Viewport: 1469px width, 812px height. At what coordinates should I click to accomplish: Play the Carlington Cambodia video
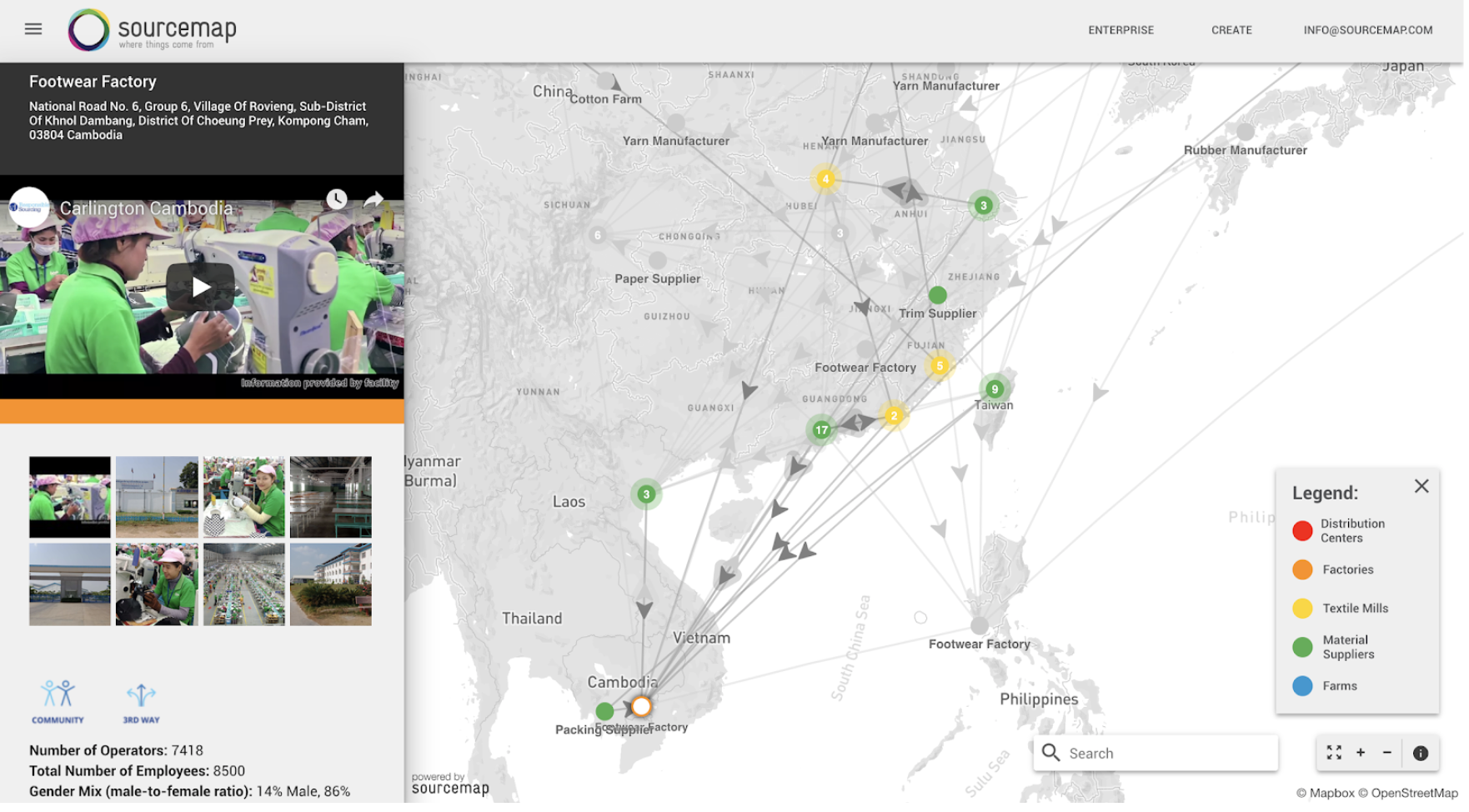click(201, 288)
